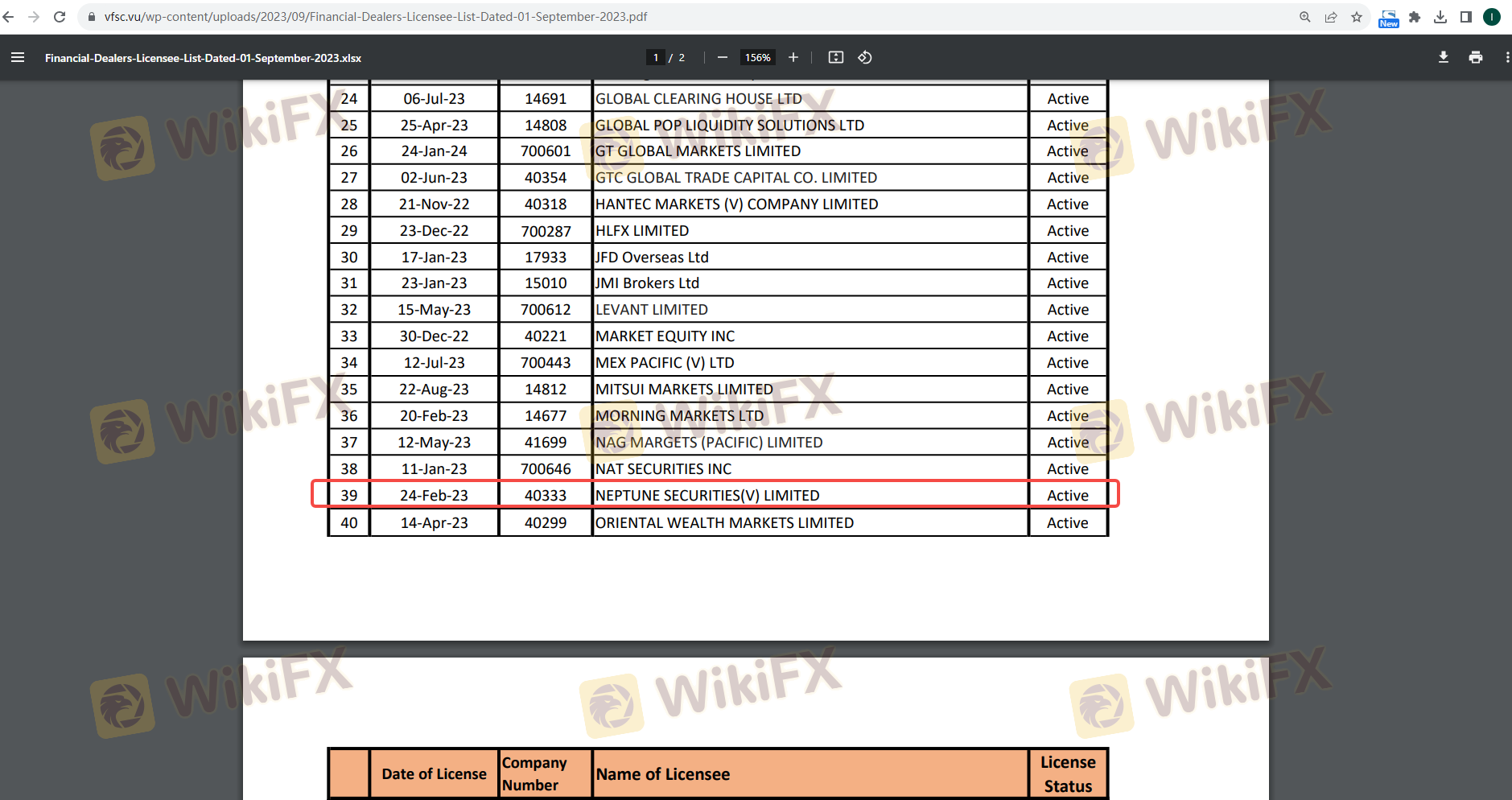Rotate the document counterclockwise
1512x800 pixels.
tap(865, 57)
